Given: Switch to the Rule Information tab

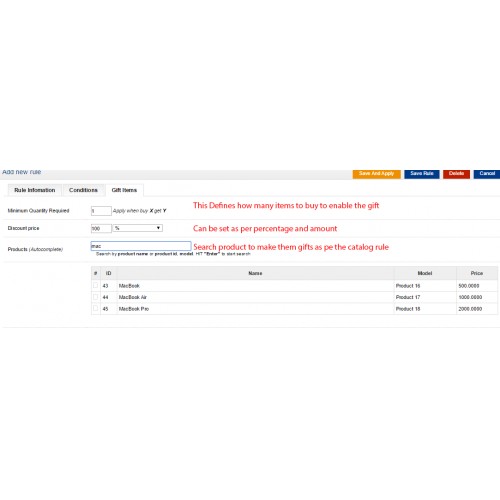Looking at the screenshot, I should [35, 190].
